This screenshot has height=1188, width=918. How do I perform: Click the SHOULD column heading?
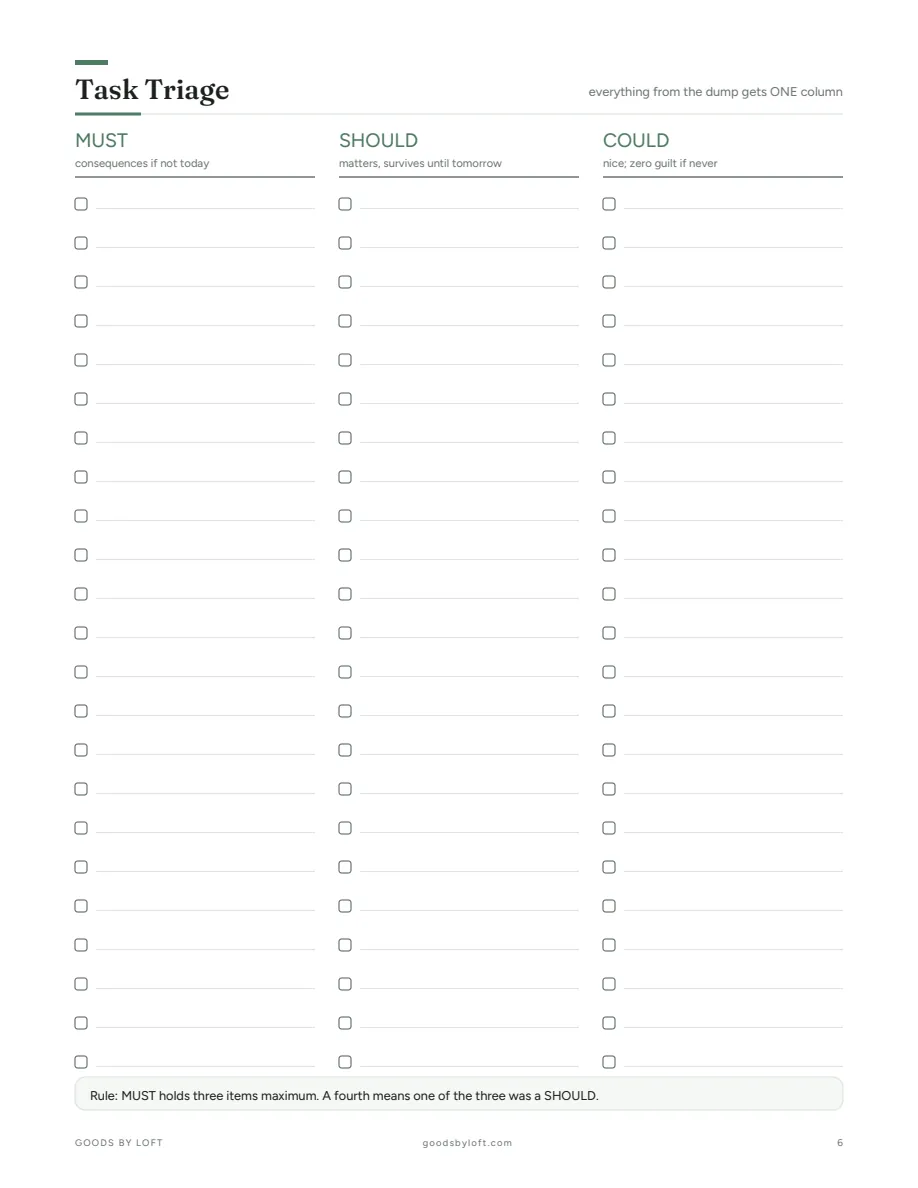[378, 140]
